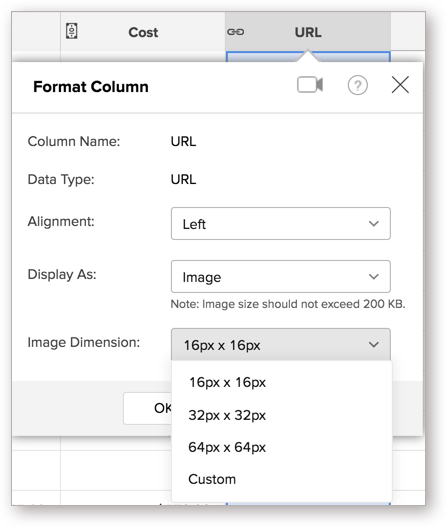The image size is (447, 527).
Task: Collapse the Image Dimension dropdown
Action: coord(281,344)
